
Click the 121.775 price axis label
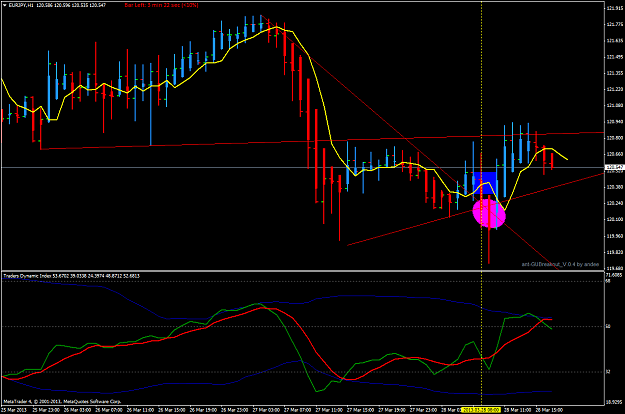coord(614,24)
